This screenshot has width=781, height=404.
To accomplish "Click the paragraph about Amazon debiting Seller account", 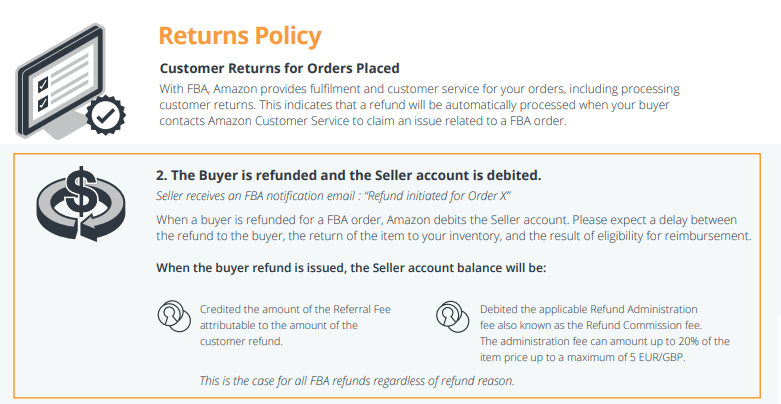I will pyautogui.click(x=454, y=228).
